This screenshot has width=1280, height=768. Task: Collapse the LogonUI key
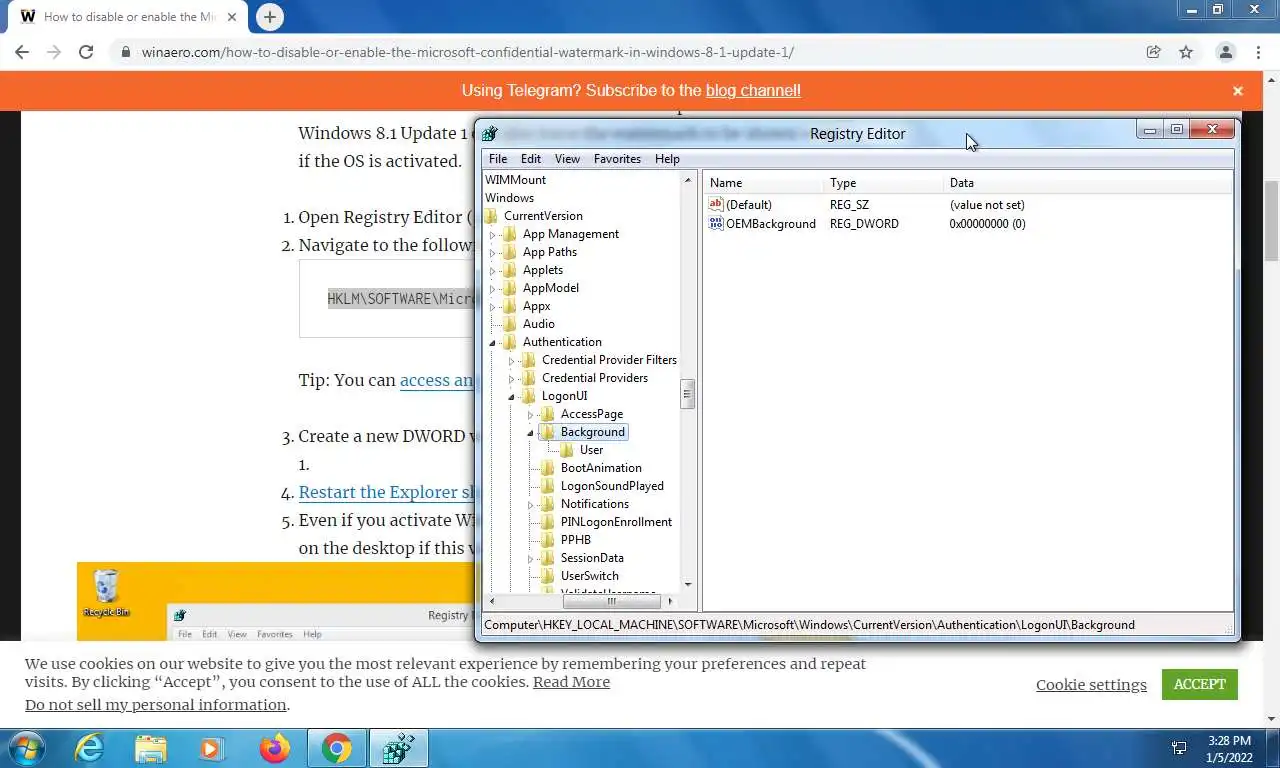click(511, 397)
